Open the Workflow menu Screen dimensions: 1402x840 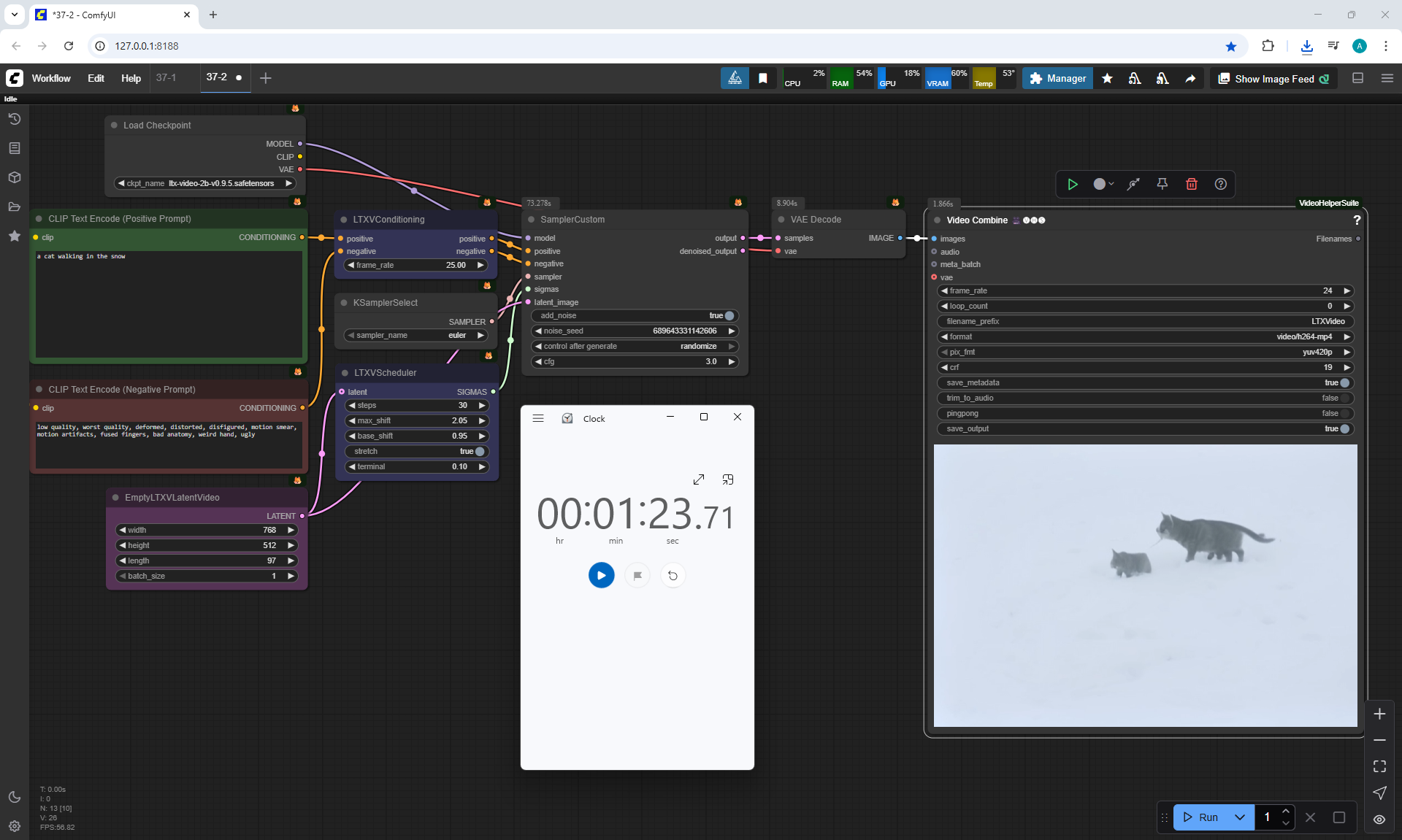tap(51, 78)
